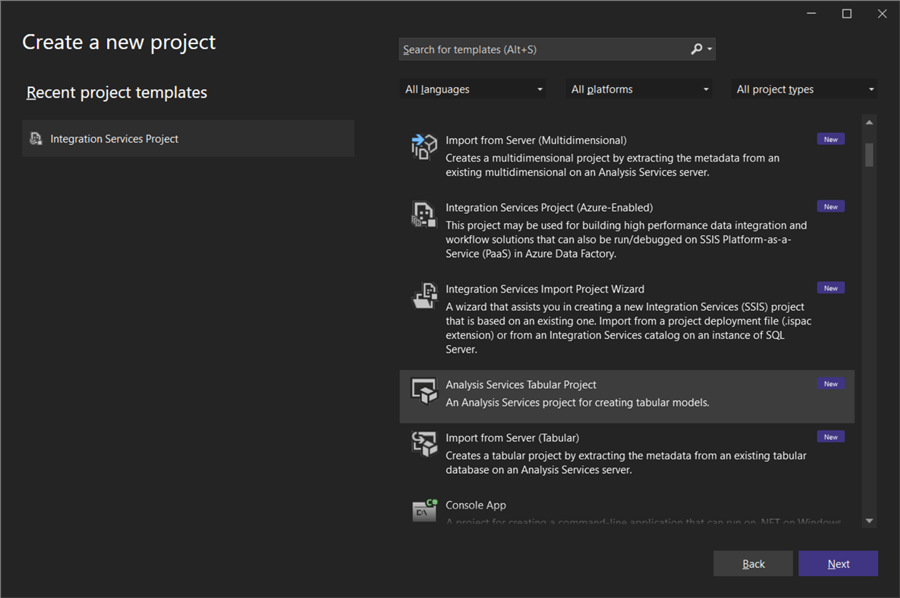Open the All platforms dropdown
This screenshot has width=900, height=598.
tap(639, 89)
